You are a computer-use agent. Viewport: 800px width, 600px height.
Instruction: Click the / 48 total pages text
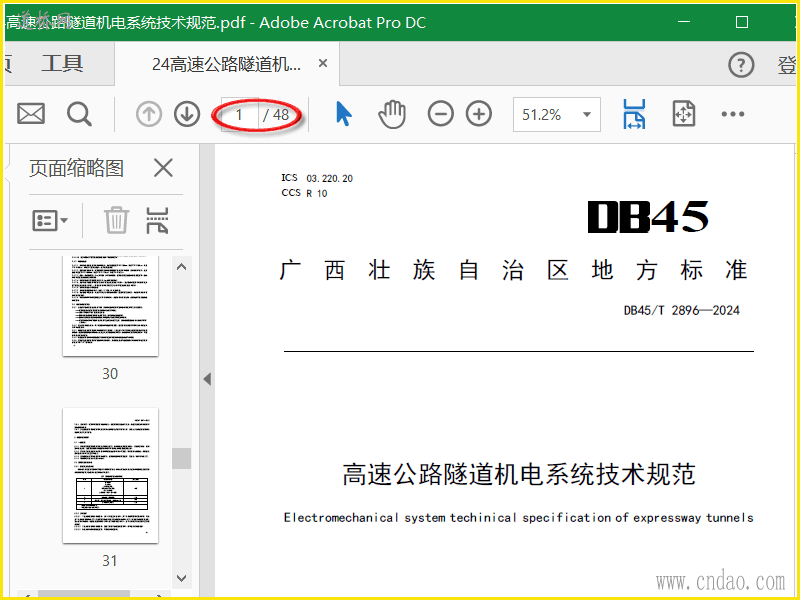(276, 115)
